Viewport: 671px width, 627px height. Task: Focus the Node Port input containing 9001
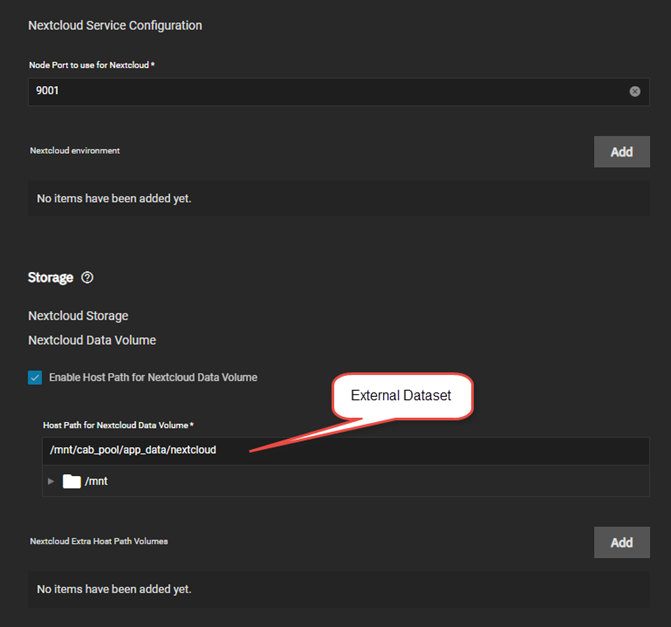(338, 92)
